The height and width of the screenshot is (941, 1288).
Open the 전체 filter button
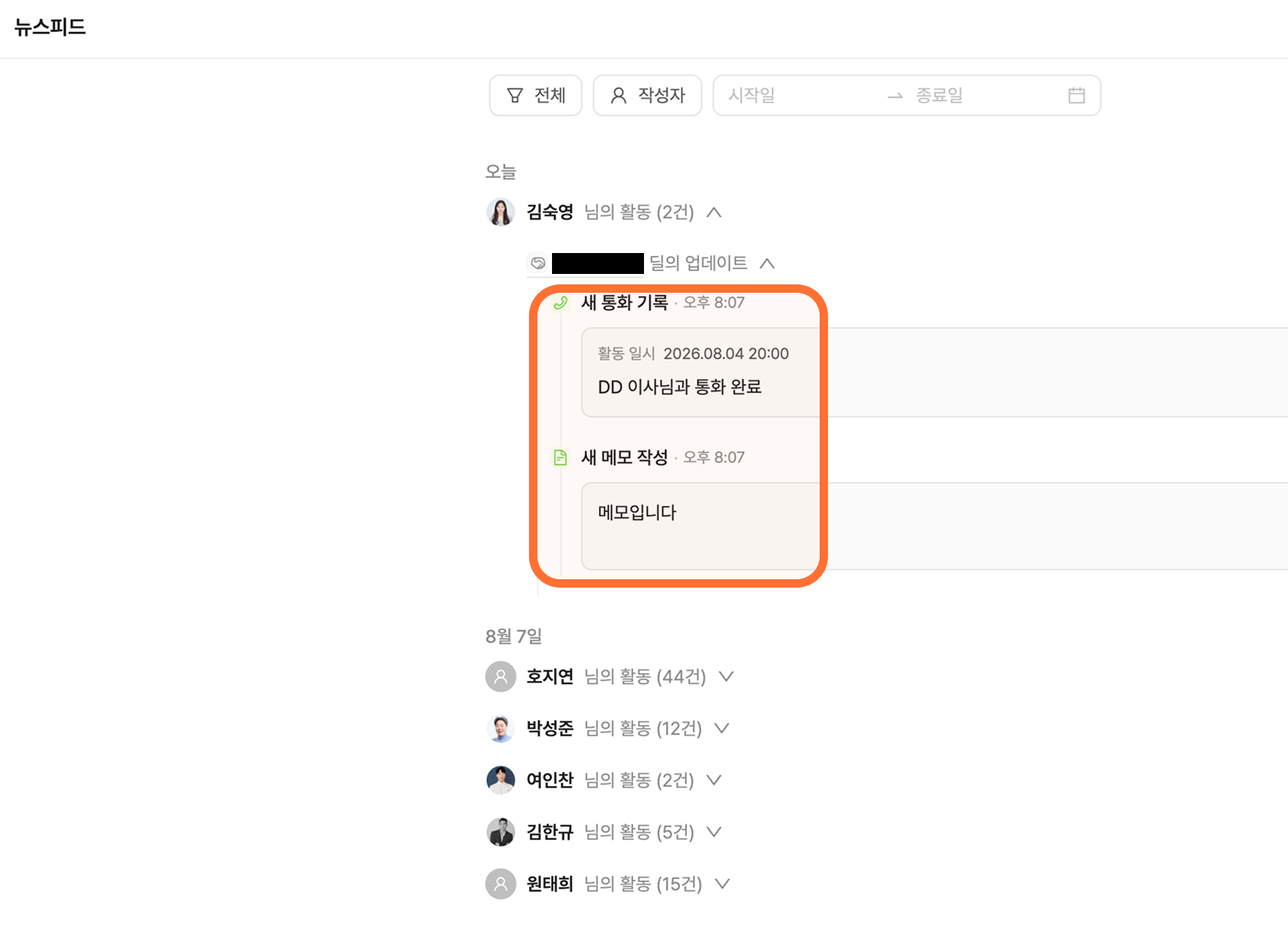(535, 95)
